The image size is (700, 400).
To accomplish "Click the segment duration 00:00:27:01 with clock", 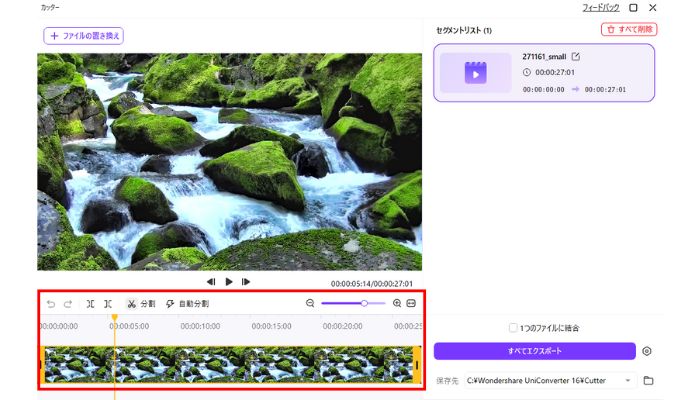I will 549,72.
